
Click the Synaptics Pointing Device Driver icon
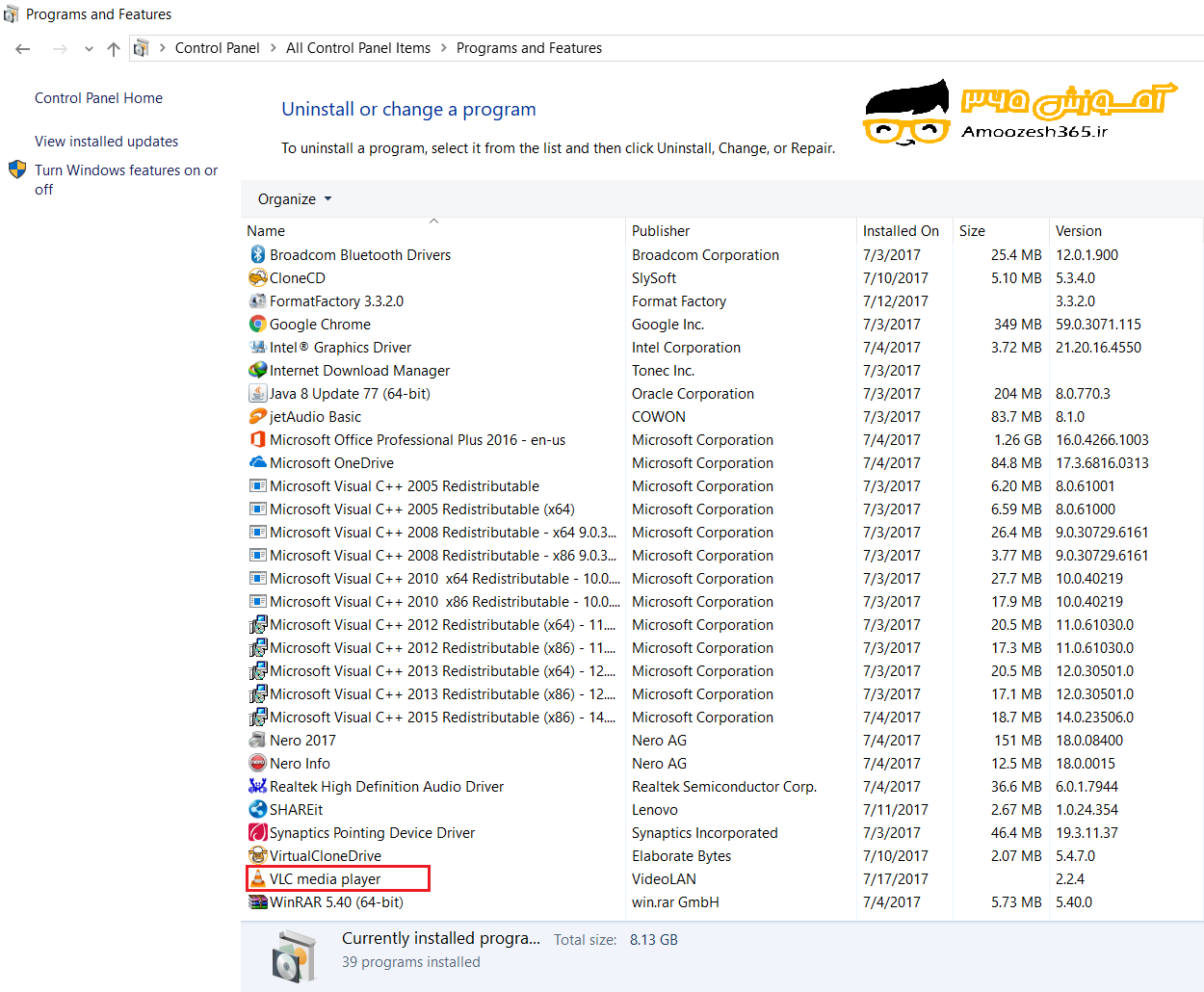257,832
